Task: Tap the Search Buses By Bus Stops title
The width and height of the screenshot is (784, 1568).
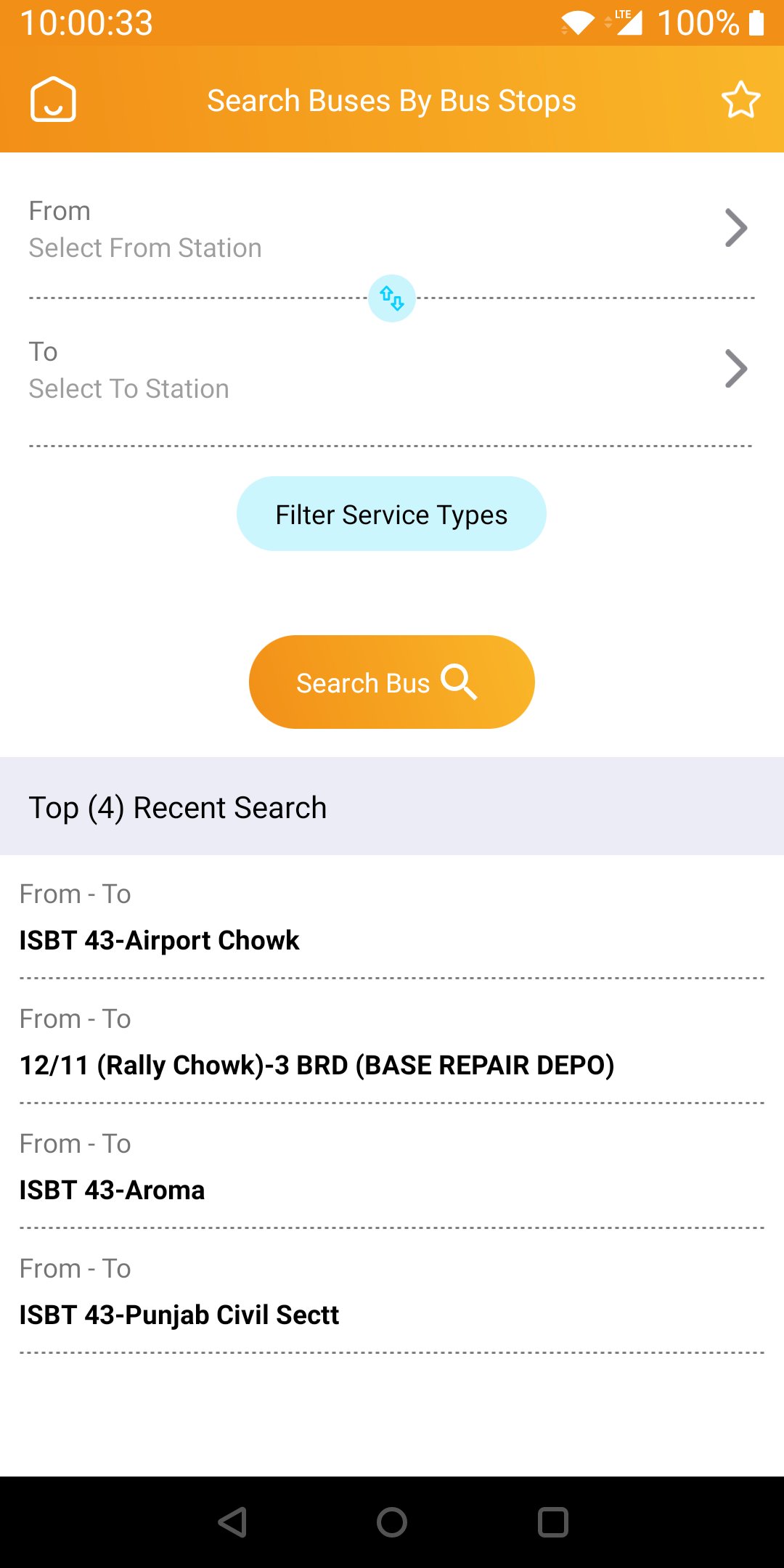Action: coord(391,101)
